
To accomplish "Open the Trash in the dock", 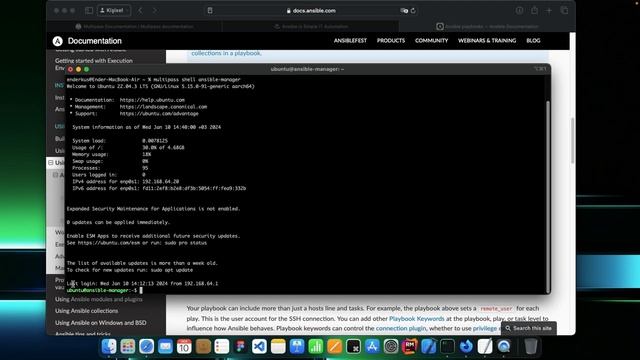I will pos(531,347).
